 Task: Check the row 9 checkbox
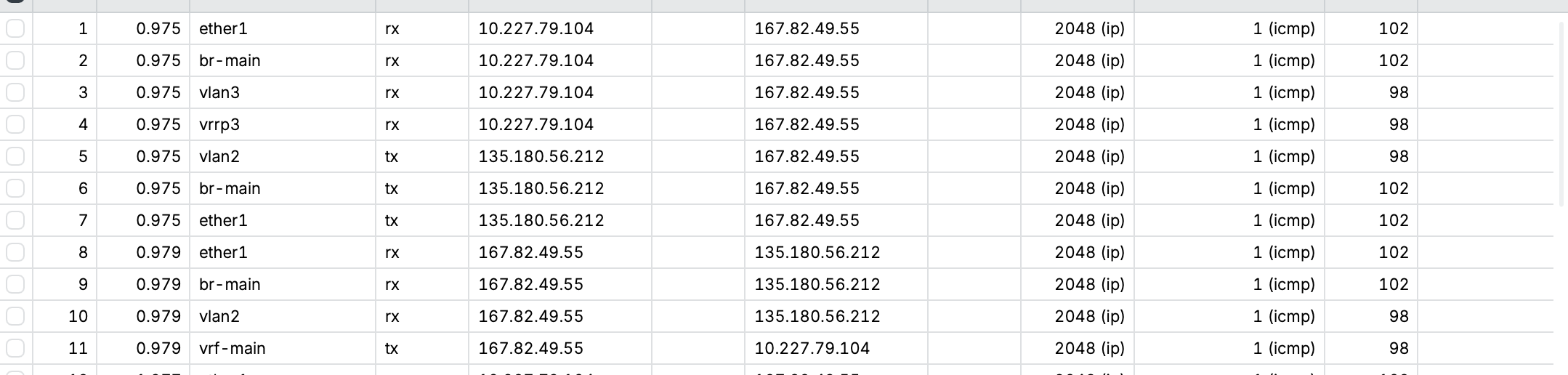(15, 284)
